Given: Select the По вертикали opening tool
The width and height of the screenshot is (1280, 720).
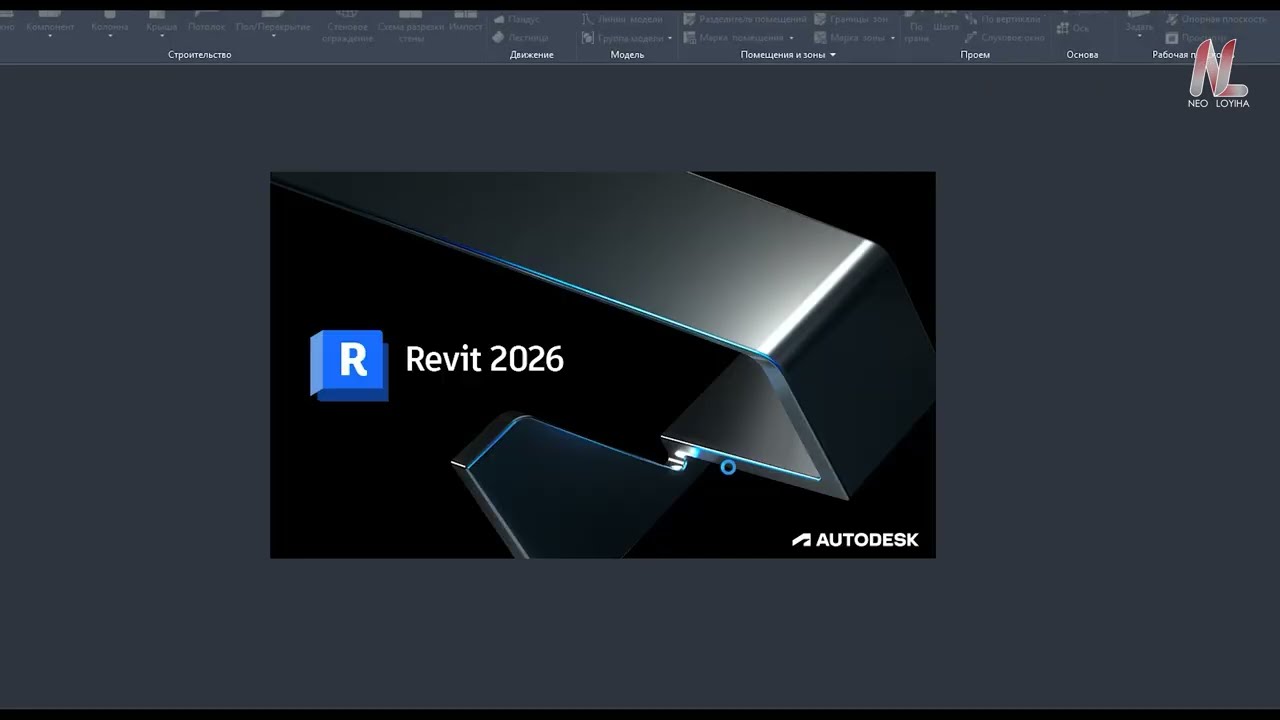Looking at the screenshot, I should coord(1003,19).
